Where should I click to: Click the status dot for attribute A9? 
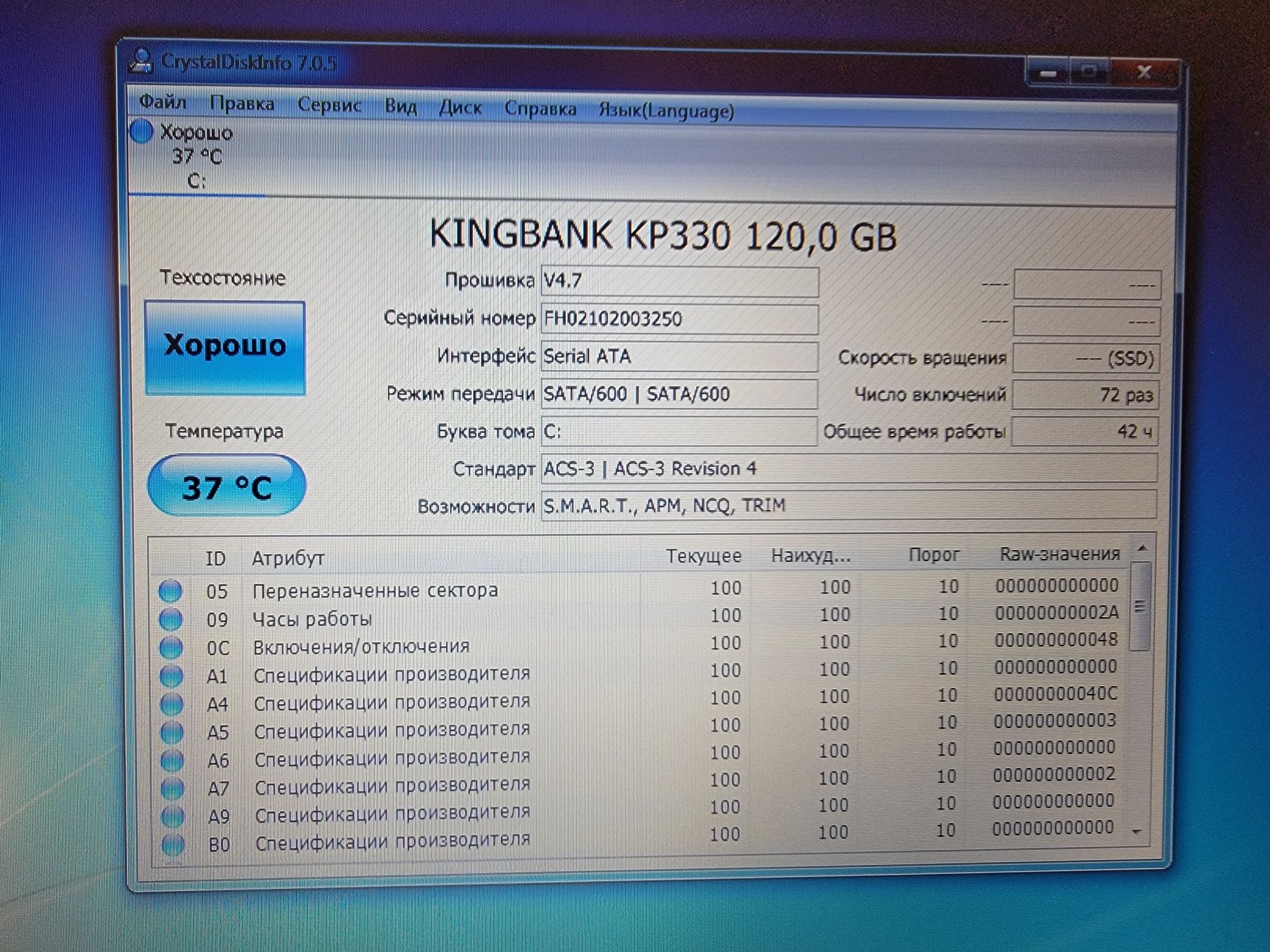173,816
